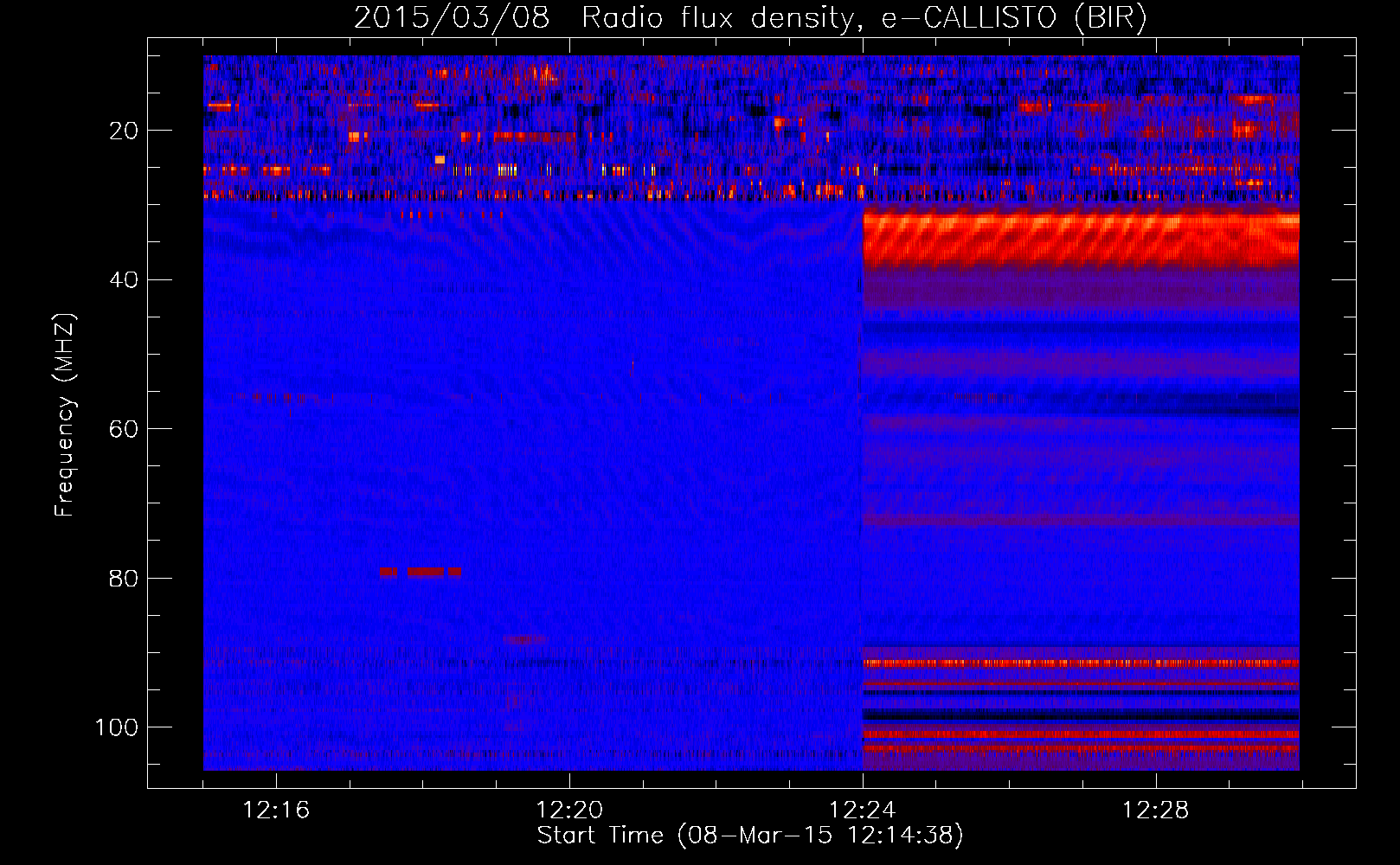Click the '12:16' time tick label
Image resolution: width=1400 pixels, height=865 pixels.
point(276,811)
